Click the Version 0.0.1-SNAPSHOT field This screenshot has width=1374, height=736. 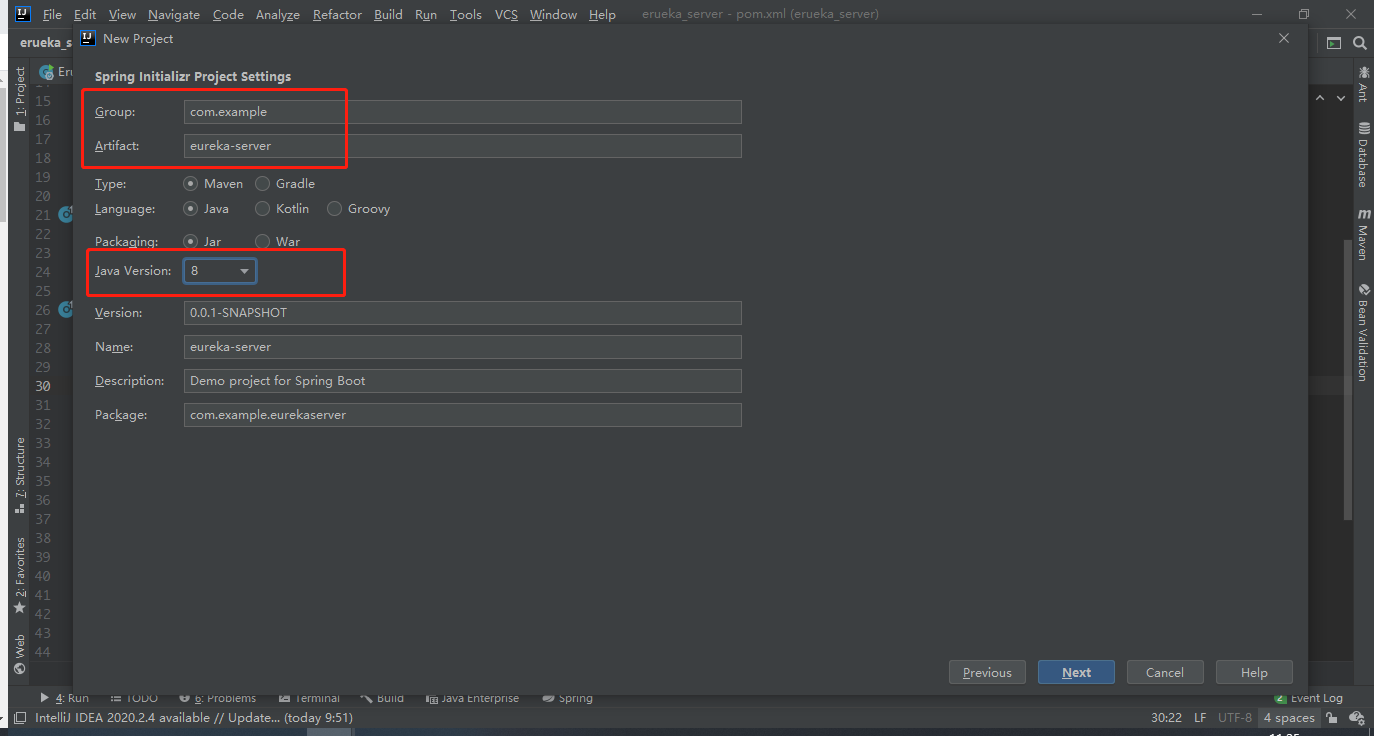click(x=462, y=313)
